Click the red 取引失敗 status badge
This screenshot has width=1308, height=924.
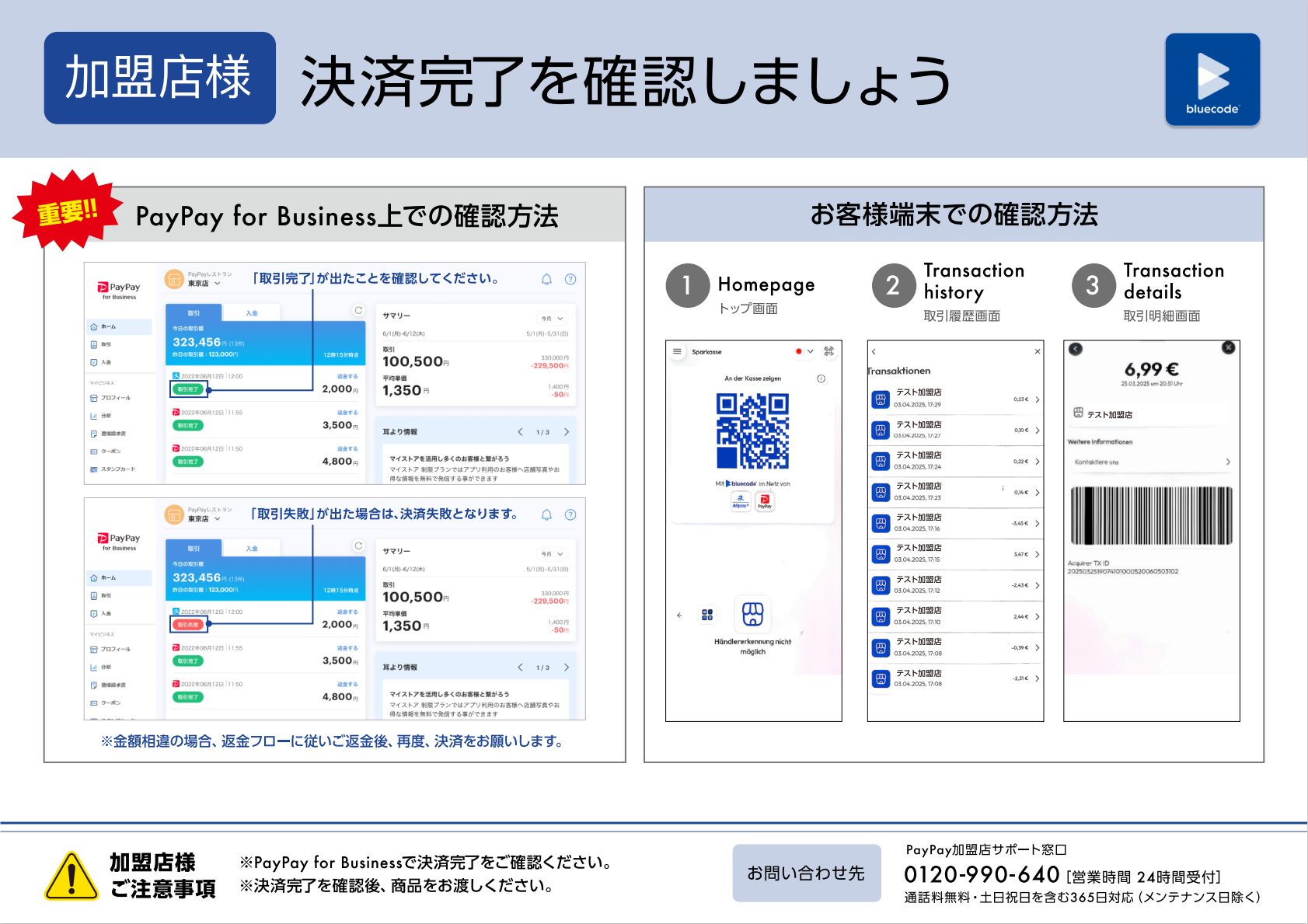click(x=188, y=625)
